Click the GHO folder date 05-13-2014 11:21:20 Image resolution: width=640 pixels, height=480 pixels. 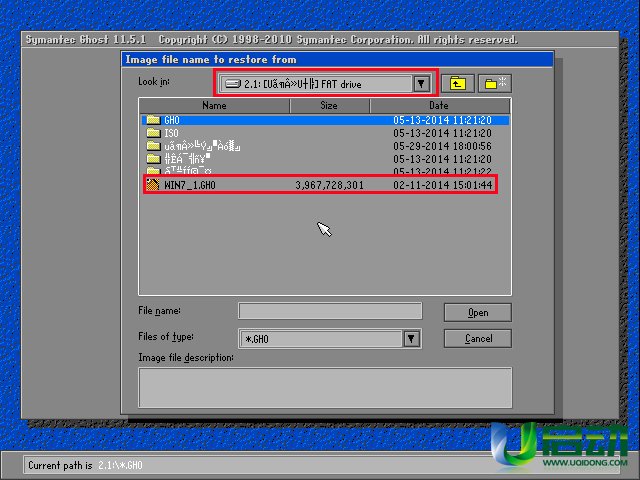(x=442, y=120)
